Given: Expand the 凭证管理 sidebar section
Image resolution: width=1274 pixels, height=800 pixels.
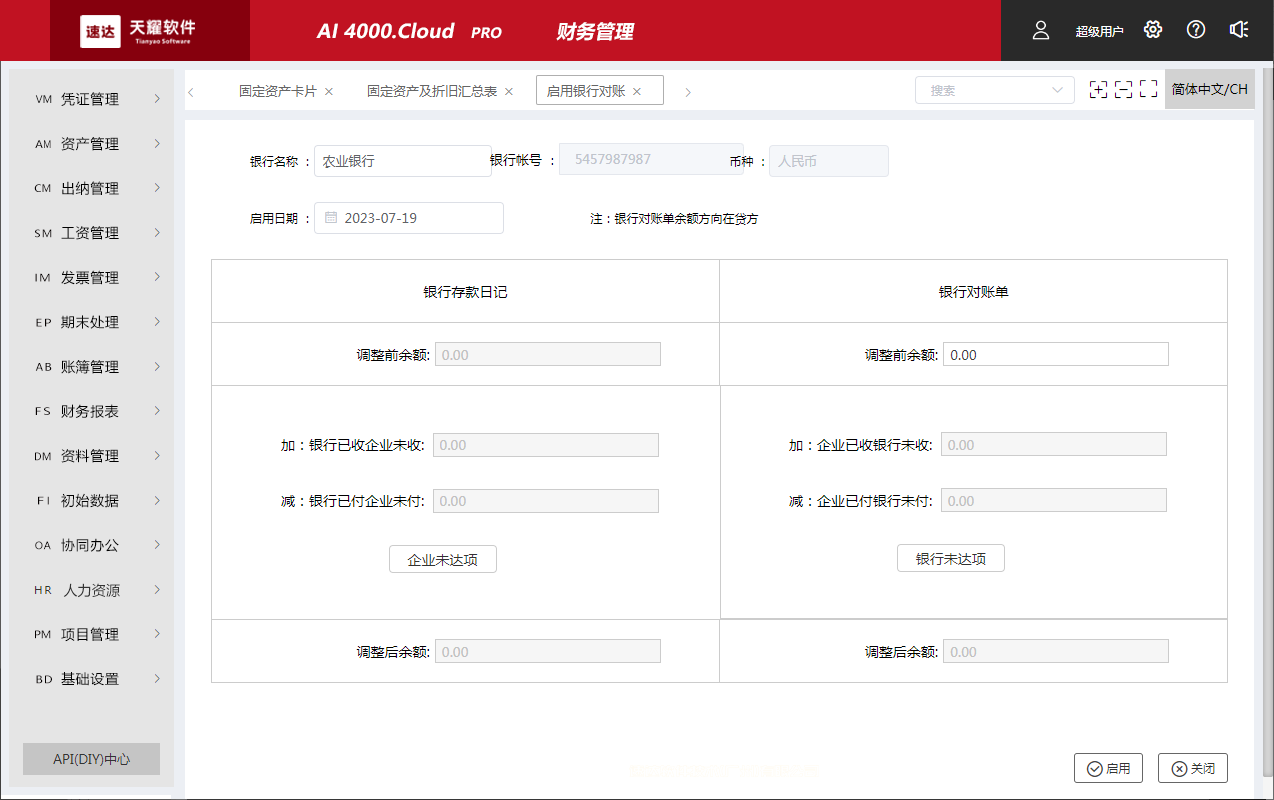Looking at the screenshot, I should (90, 99).
